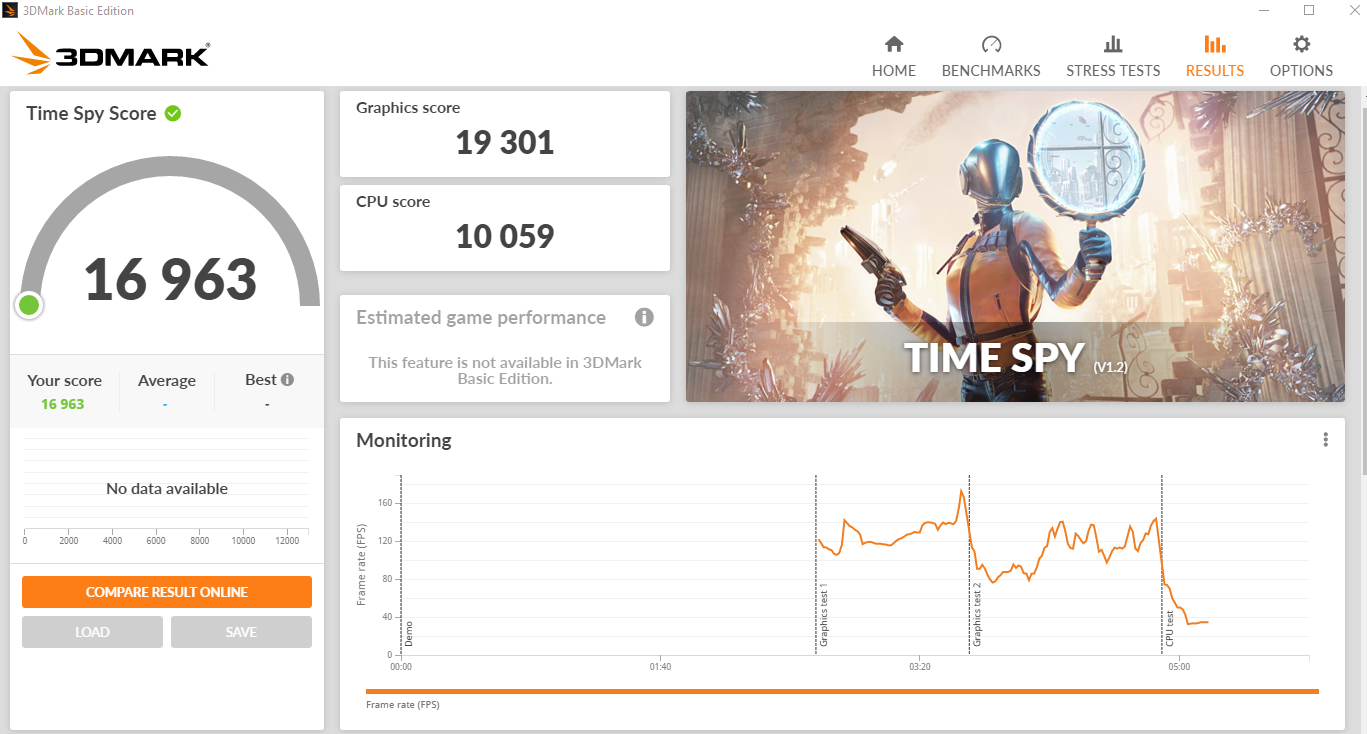This screenshot has height=734, width=1367.
Task: Click the 03:20 time axis label
Action: coord(920,666)
